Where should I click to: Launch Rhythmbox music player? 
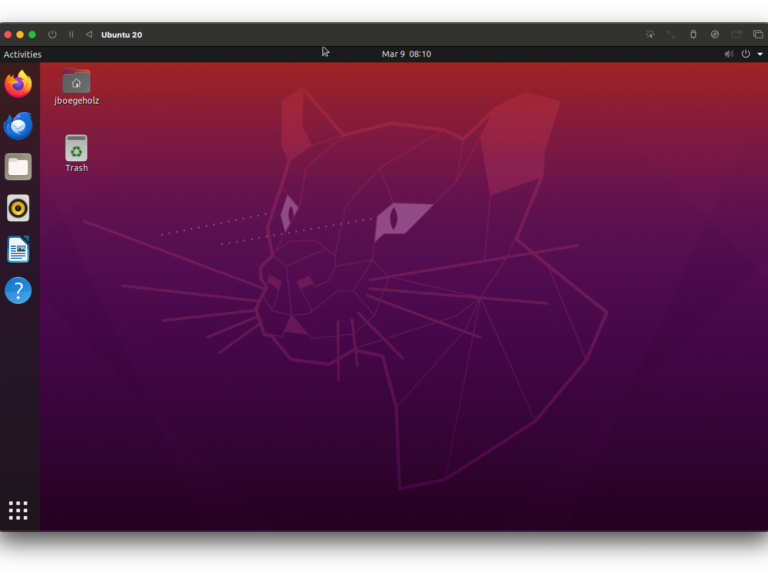pos(18,208)
